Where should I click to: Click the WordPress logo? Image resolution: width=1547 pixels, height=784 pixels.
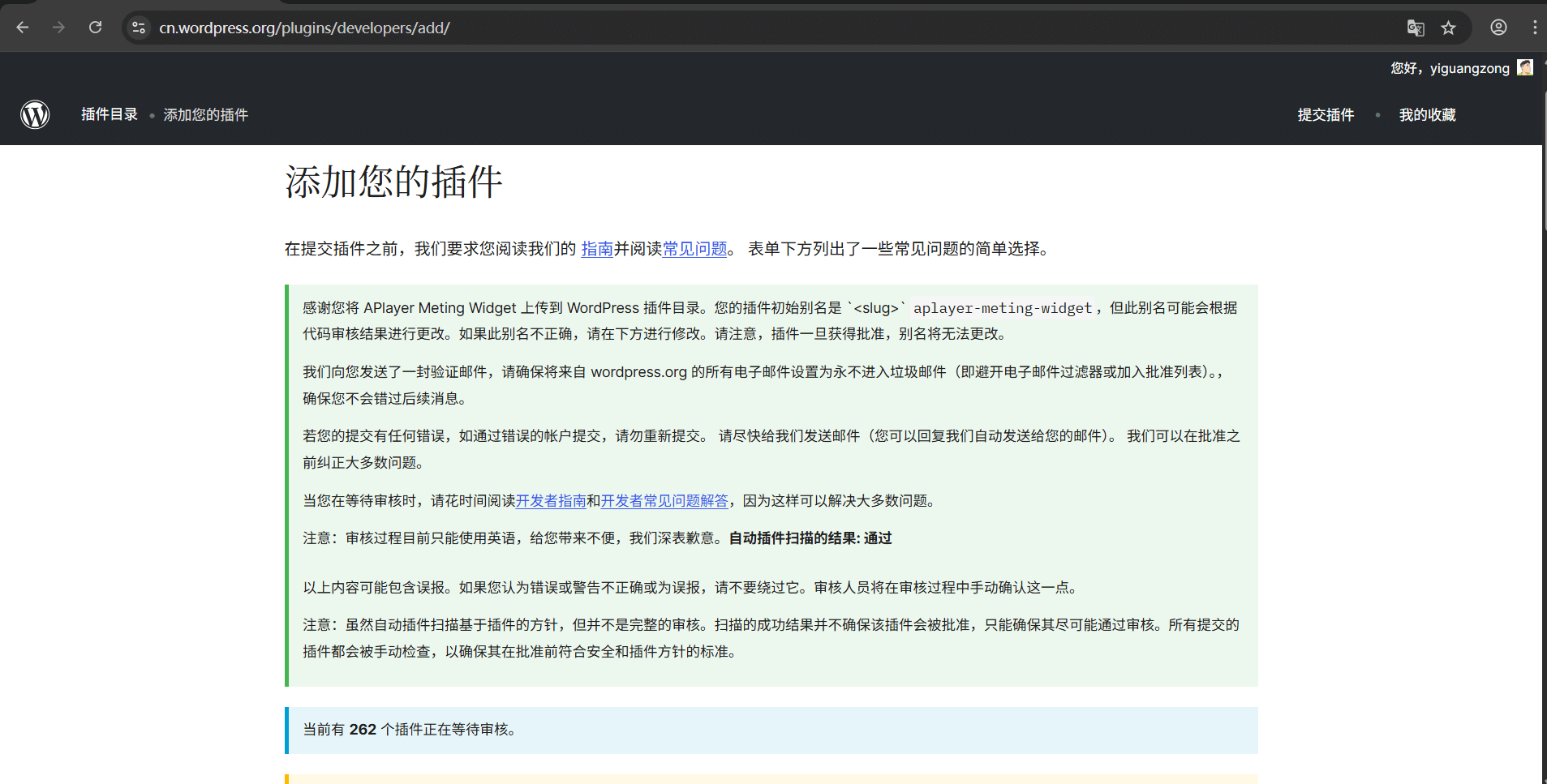35,114
